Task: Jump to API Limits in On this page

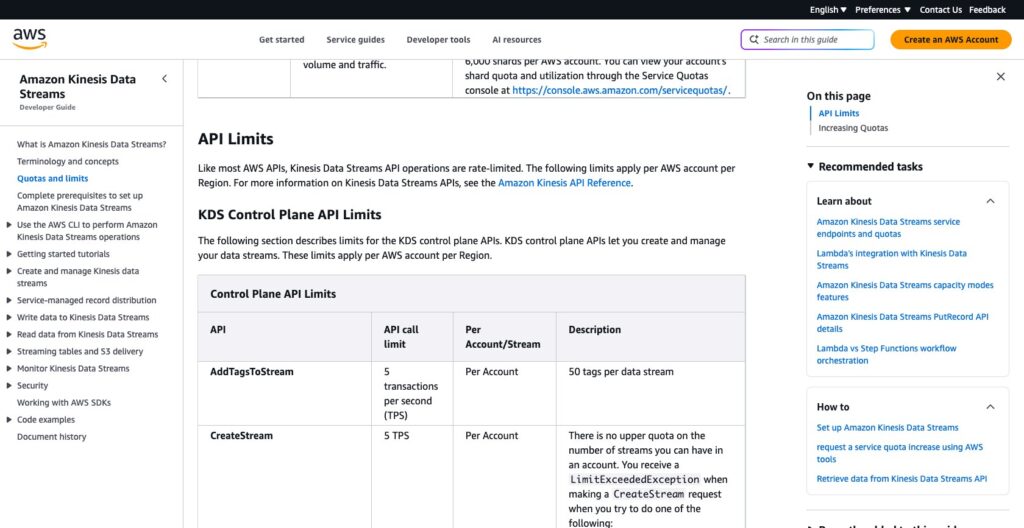Action: (839, 113)
